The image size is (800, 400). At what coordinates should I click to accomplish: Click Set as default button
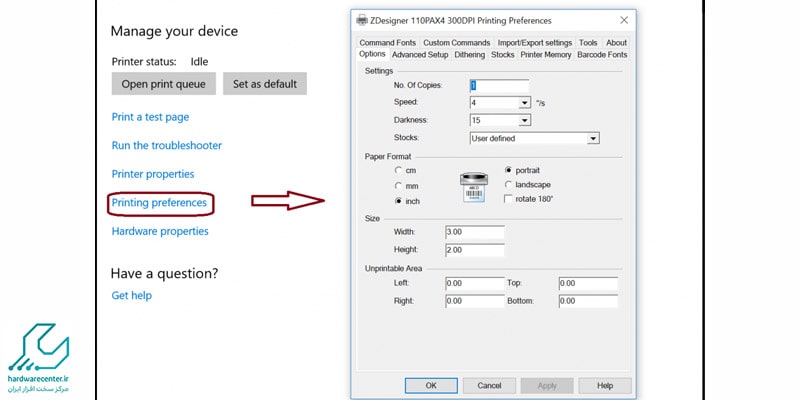(265, 84)
